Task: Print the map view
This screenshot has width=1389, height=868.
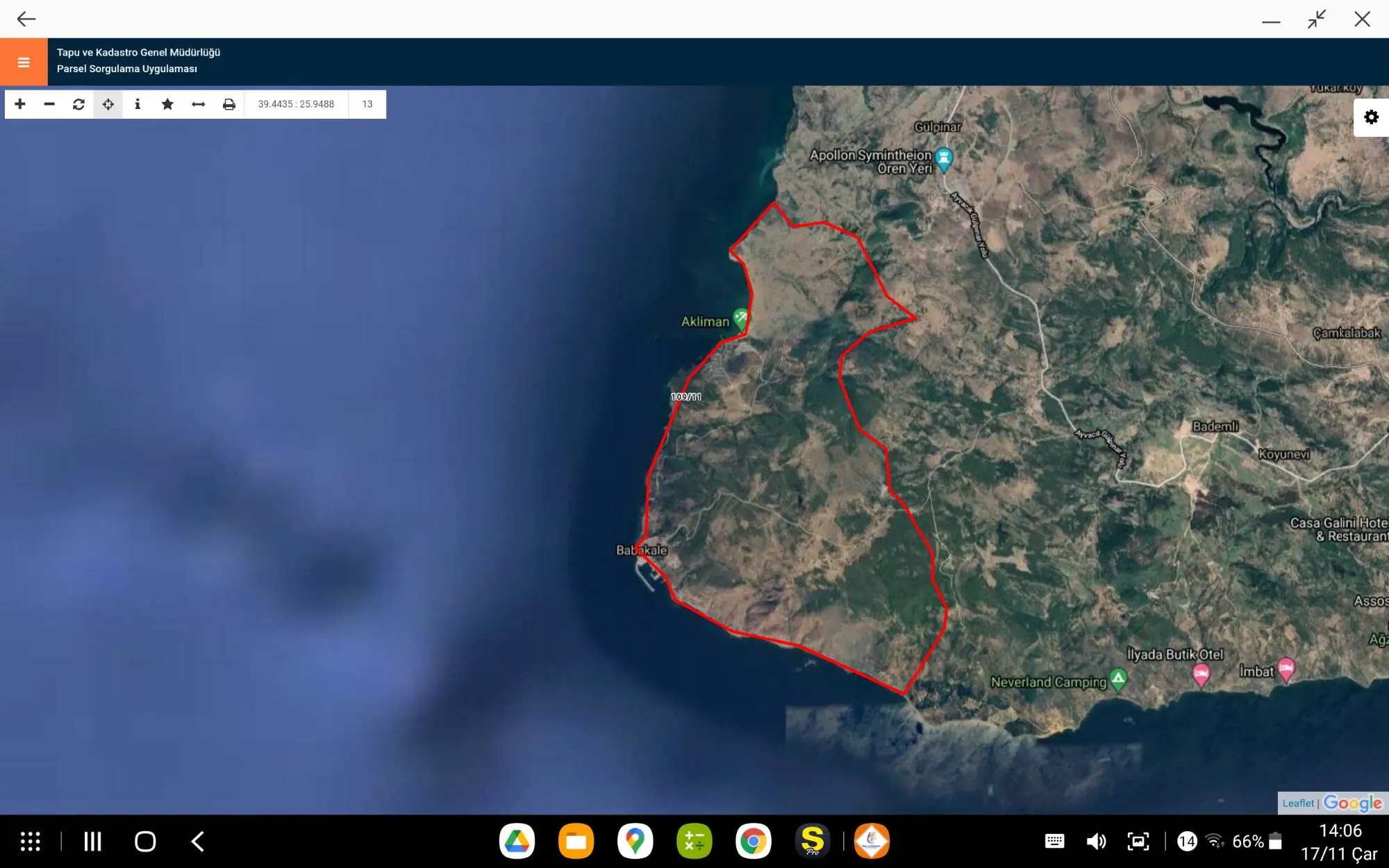Action: point(228,104)
